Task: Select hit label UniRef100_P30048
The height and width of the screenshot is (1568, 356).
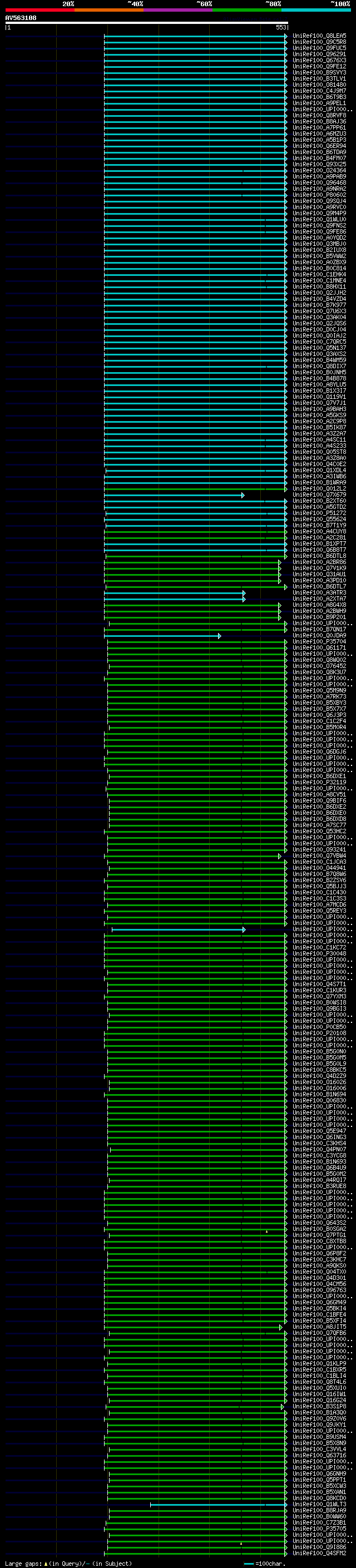Action: tap(319, 953)
